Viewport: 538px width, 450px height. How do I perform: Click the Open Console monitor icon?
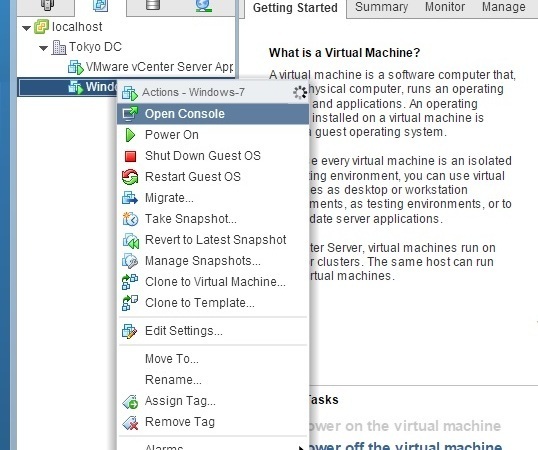(x=130, y=114)
